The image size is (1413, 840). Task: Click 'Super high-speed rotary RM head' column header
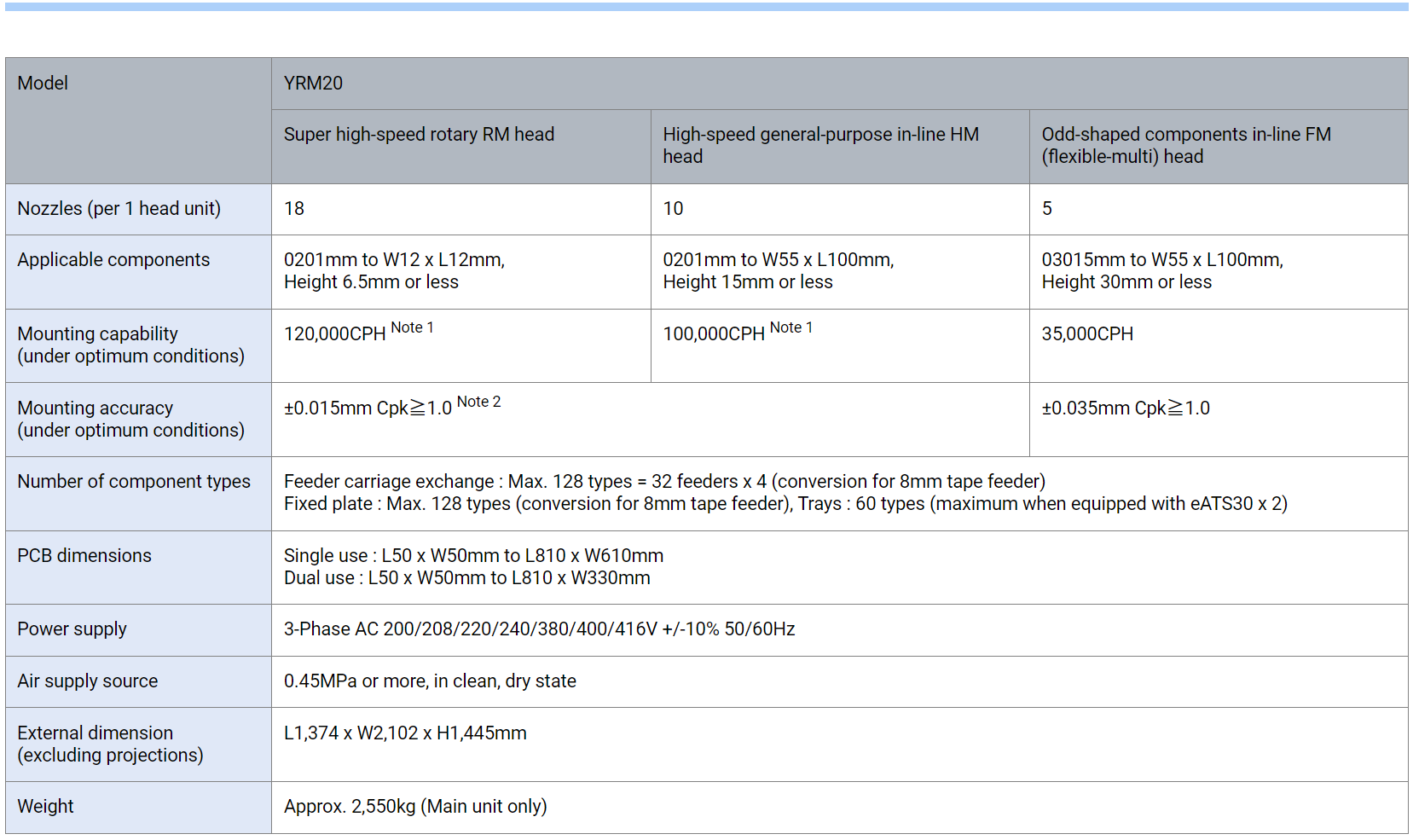[x=460, y=147]
